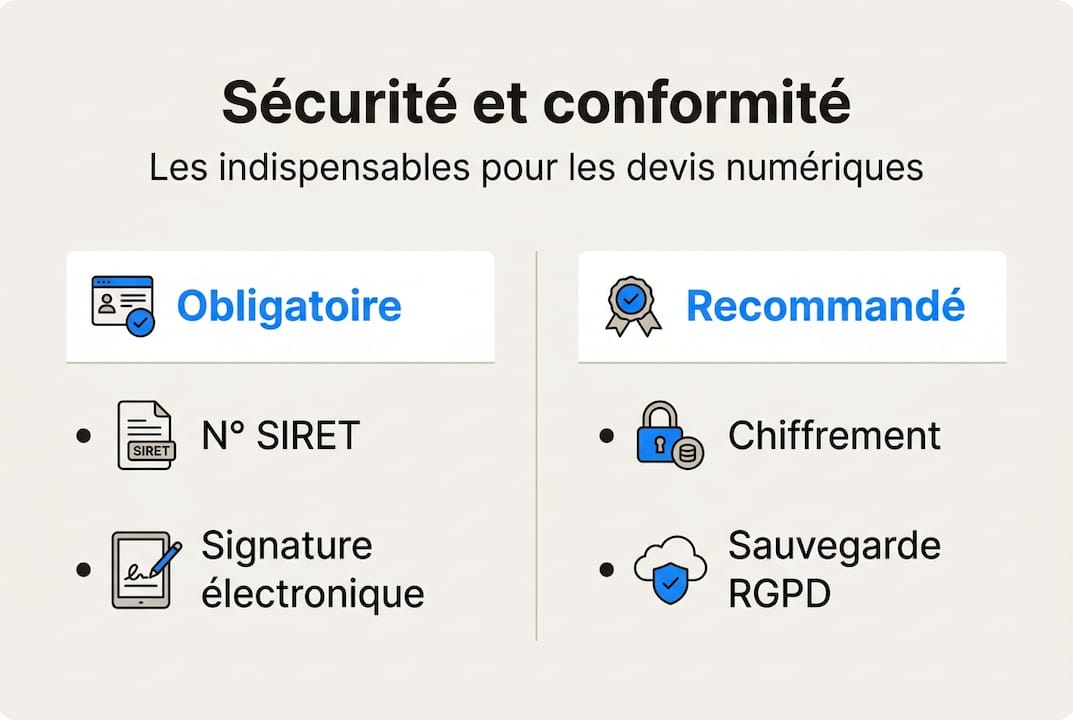Click the ID card icon beside Obligatoire

coord(123,305)
